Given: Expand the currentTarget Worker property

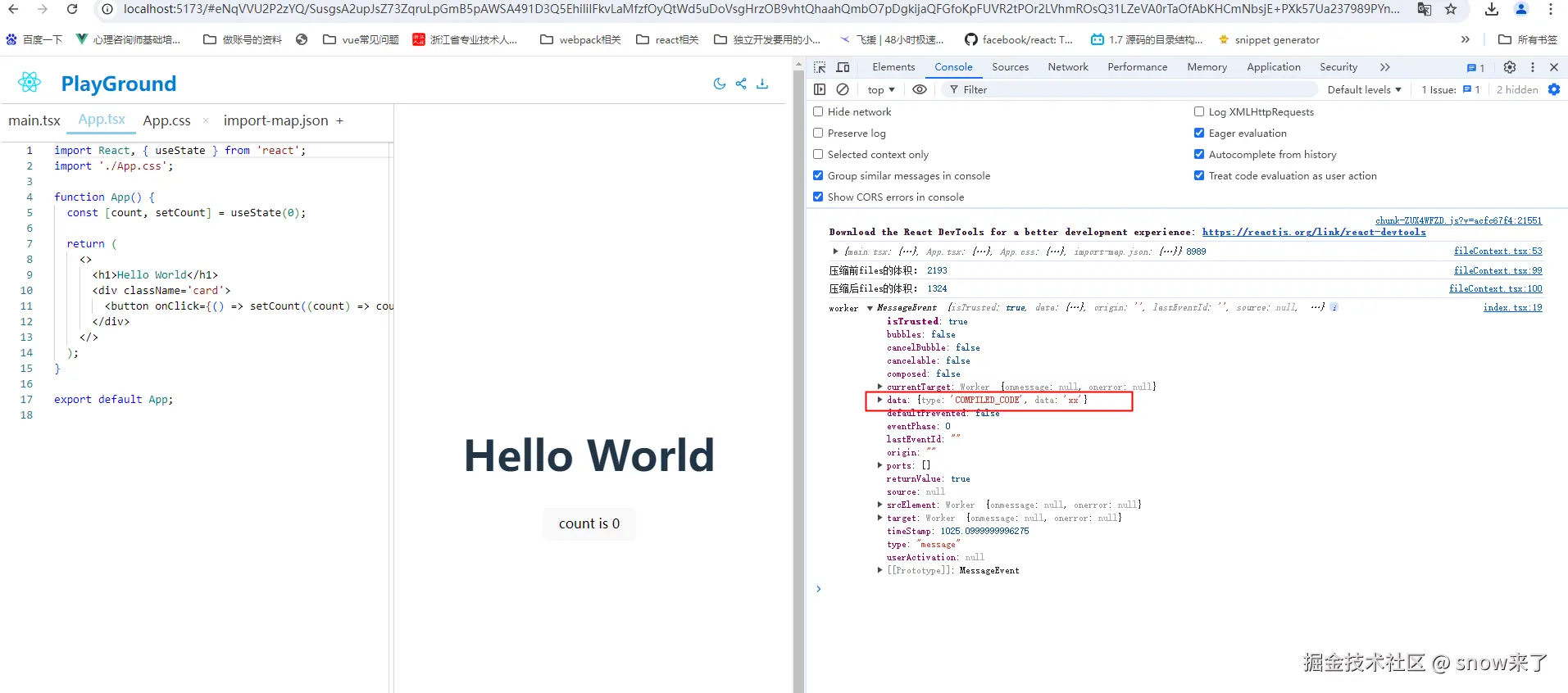Looking at the screenshot, I should (879, 387).
